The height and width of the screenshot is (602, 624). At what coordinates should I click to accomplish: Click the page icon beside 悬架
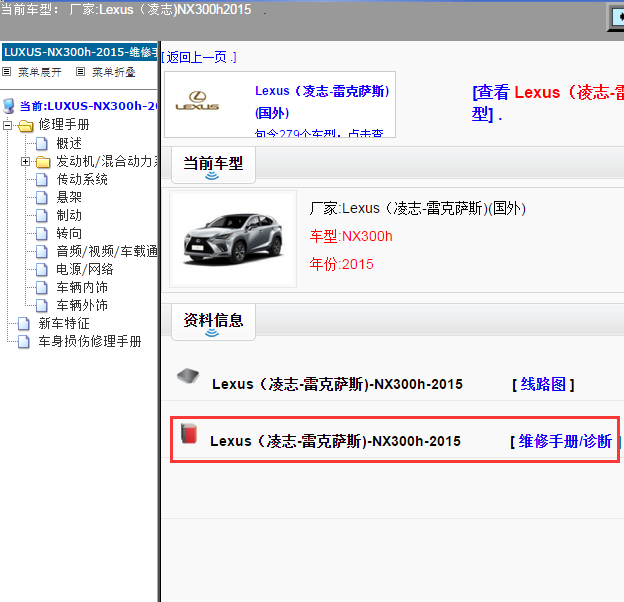coord(42,198)
